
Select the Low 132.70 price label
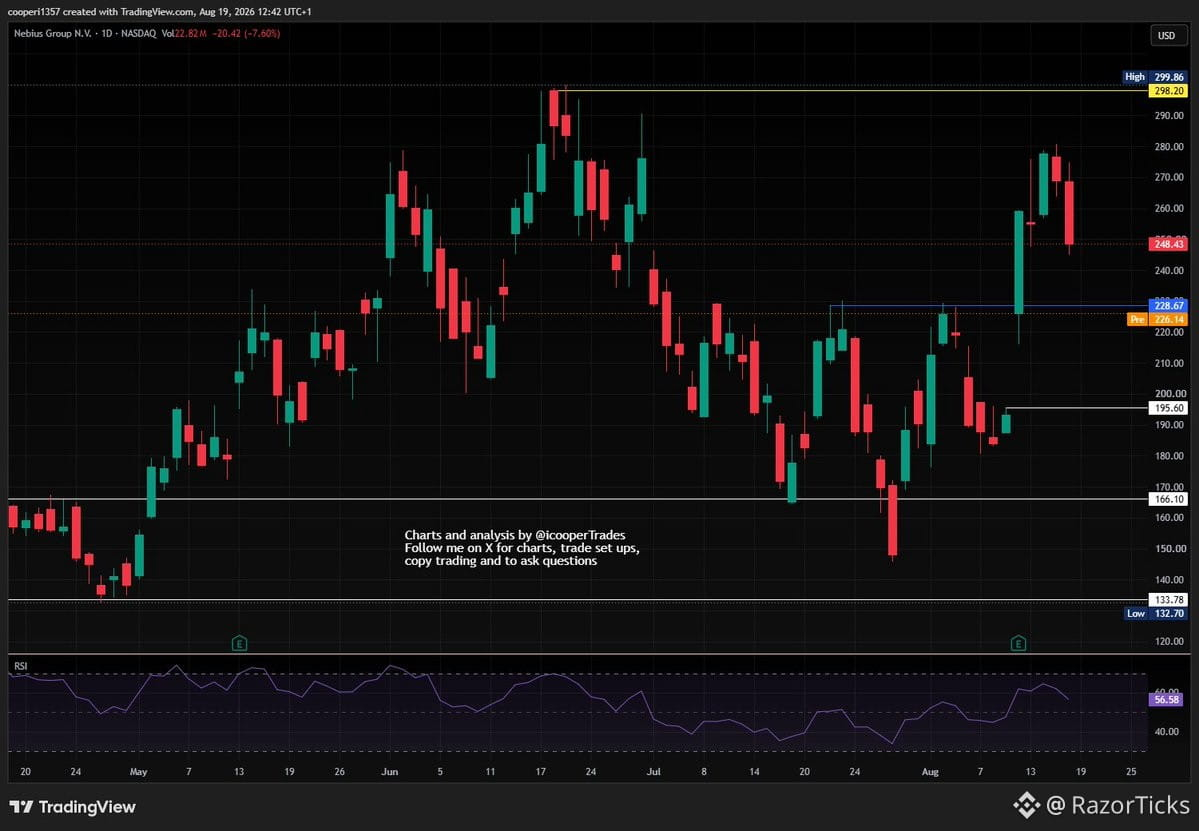point(1156,613)
